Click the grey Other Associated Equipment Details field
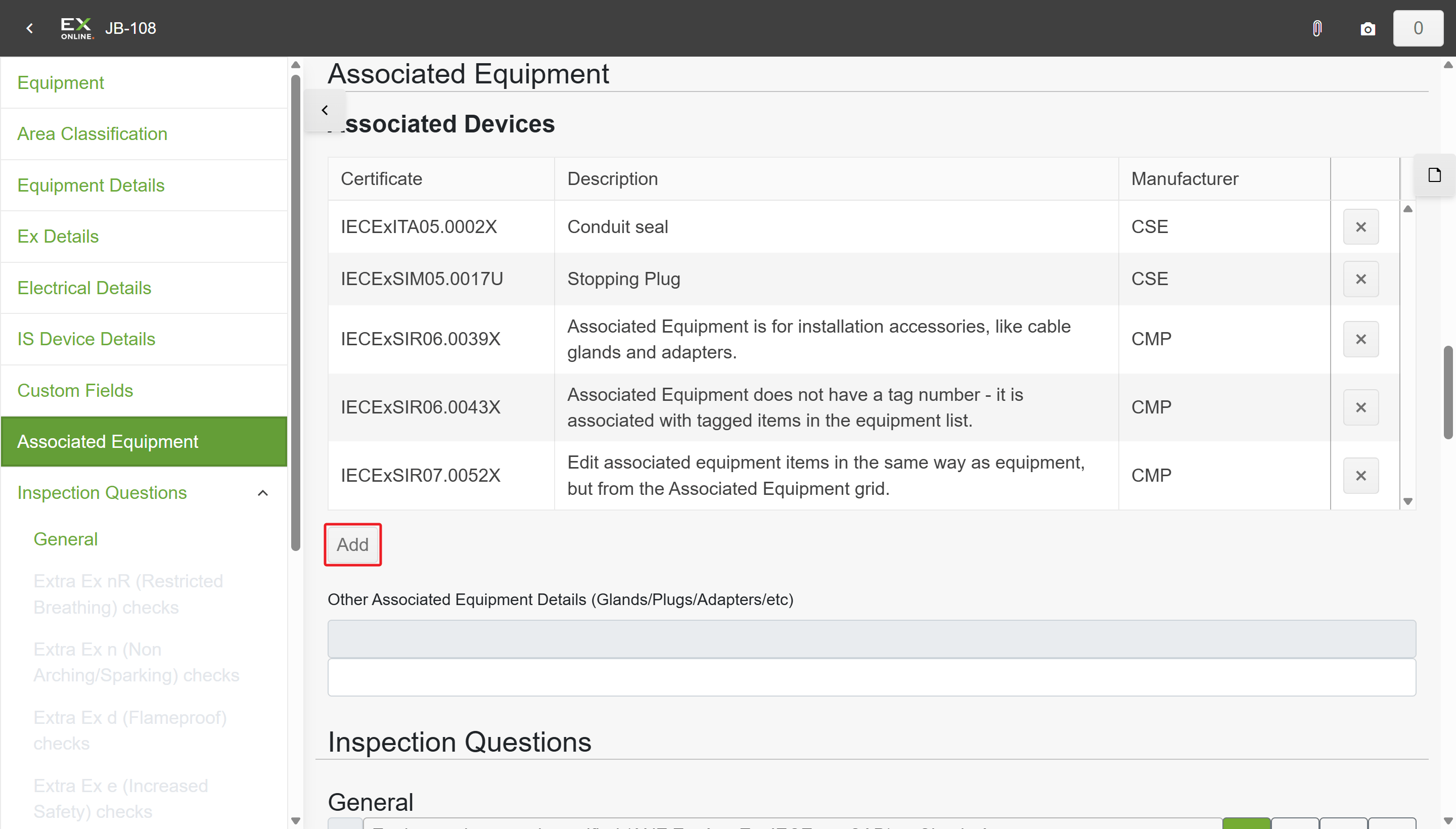The height and width of the screenshot is (829, 1456). point(871,639)
